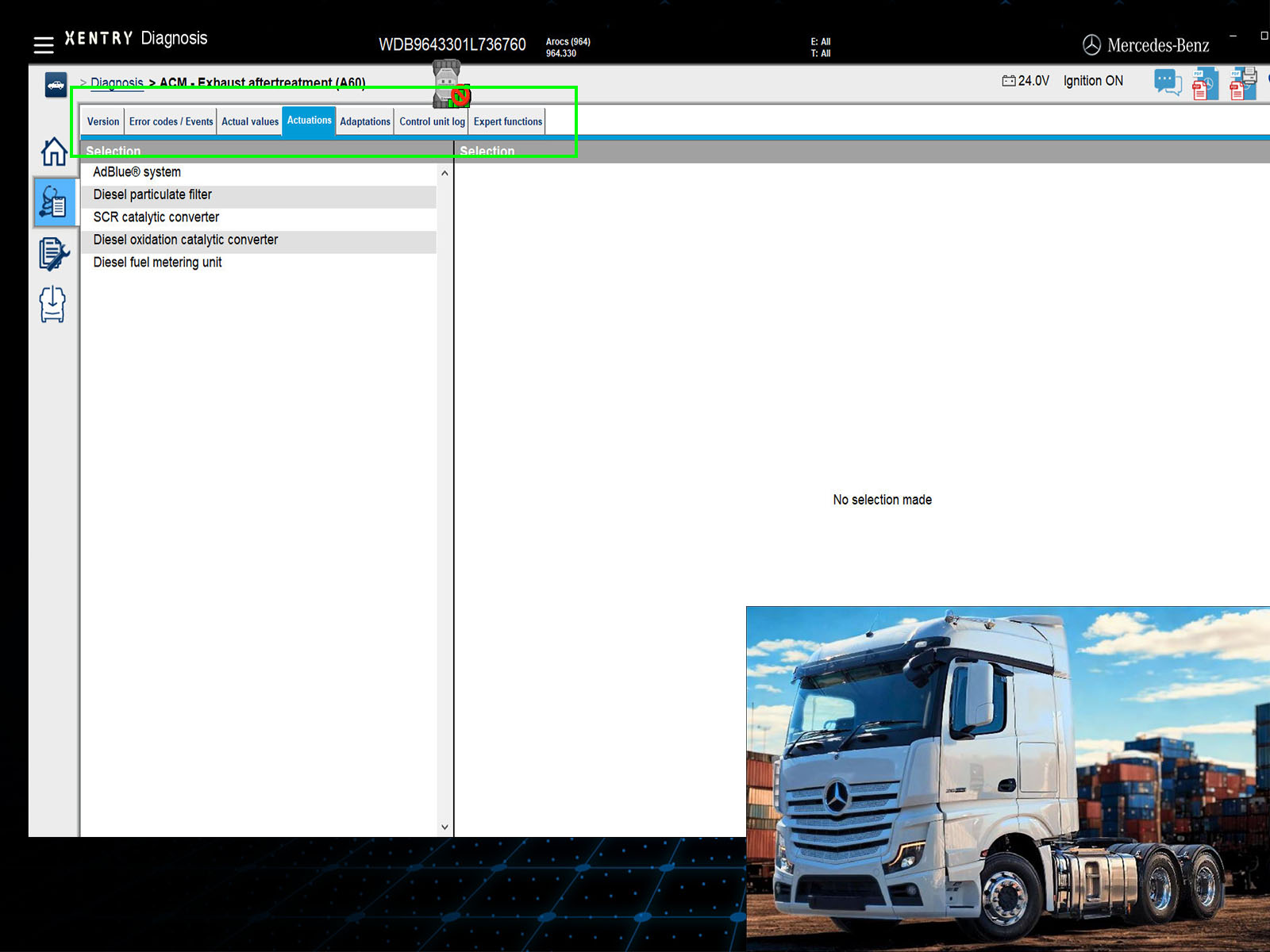The height and width of the screenshot is (952, 1270).
Task: Click the PDF print icon with printer
Action: click(x=1242, y=83)
